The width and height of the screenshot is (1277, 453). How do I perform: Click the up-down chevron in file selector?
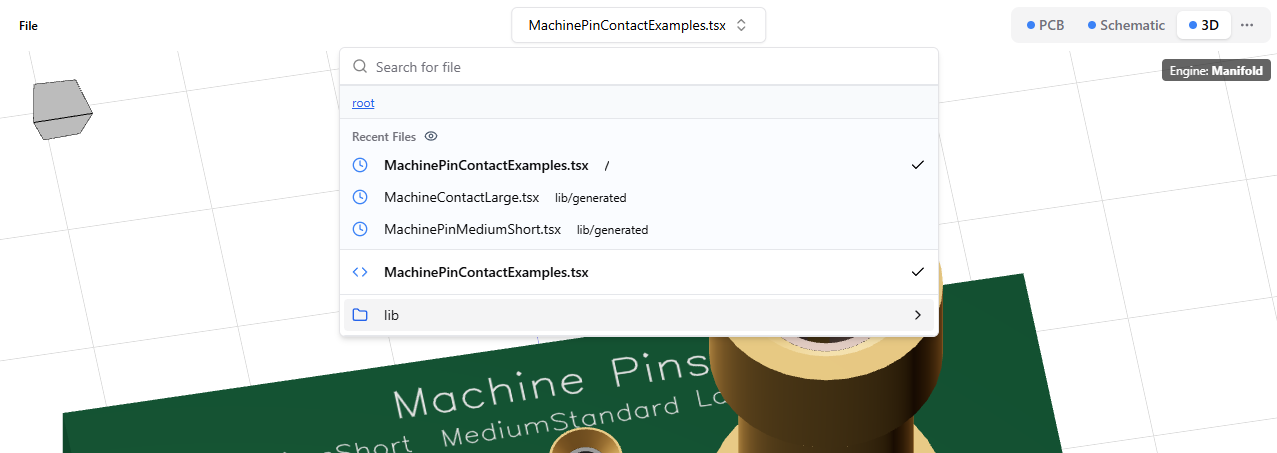(x=741, y=26)
